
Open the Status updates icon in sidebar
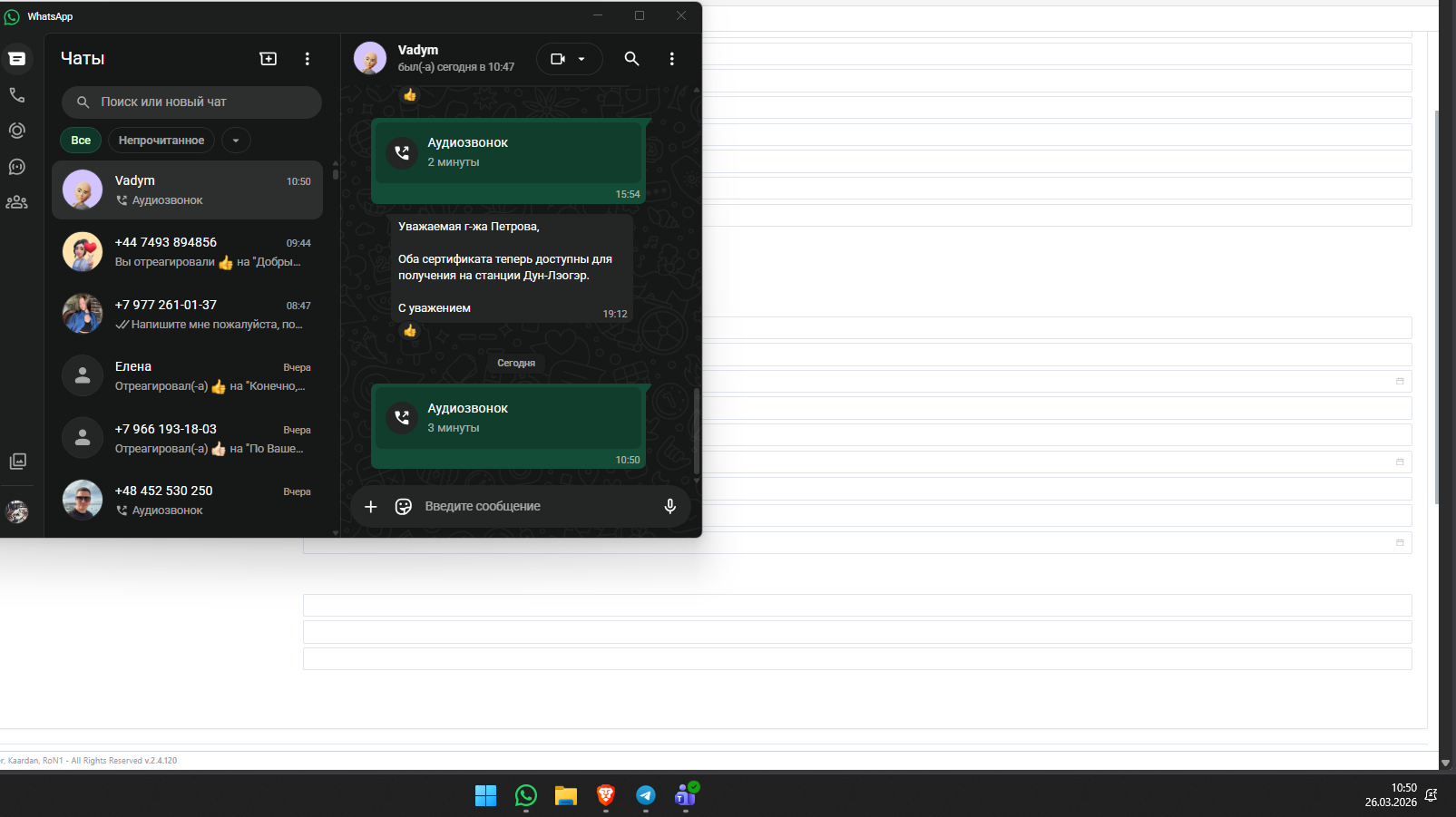coord(16,131)
